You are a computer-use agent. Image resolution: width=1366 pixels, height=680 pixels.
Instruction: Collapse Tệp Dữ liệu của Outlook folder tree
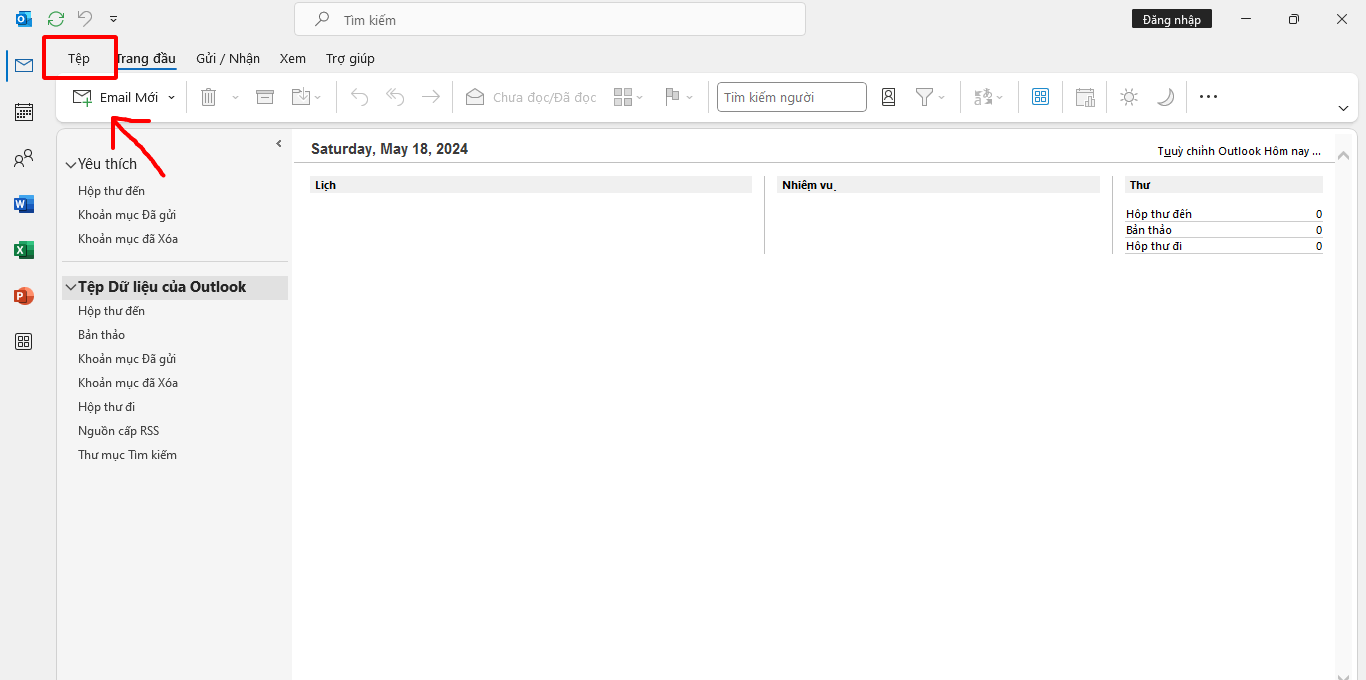point(70,288)
